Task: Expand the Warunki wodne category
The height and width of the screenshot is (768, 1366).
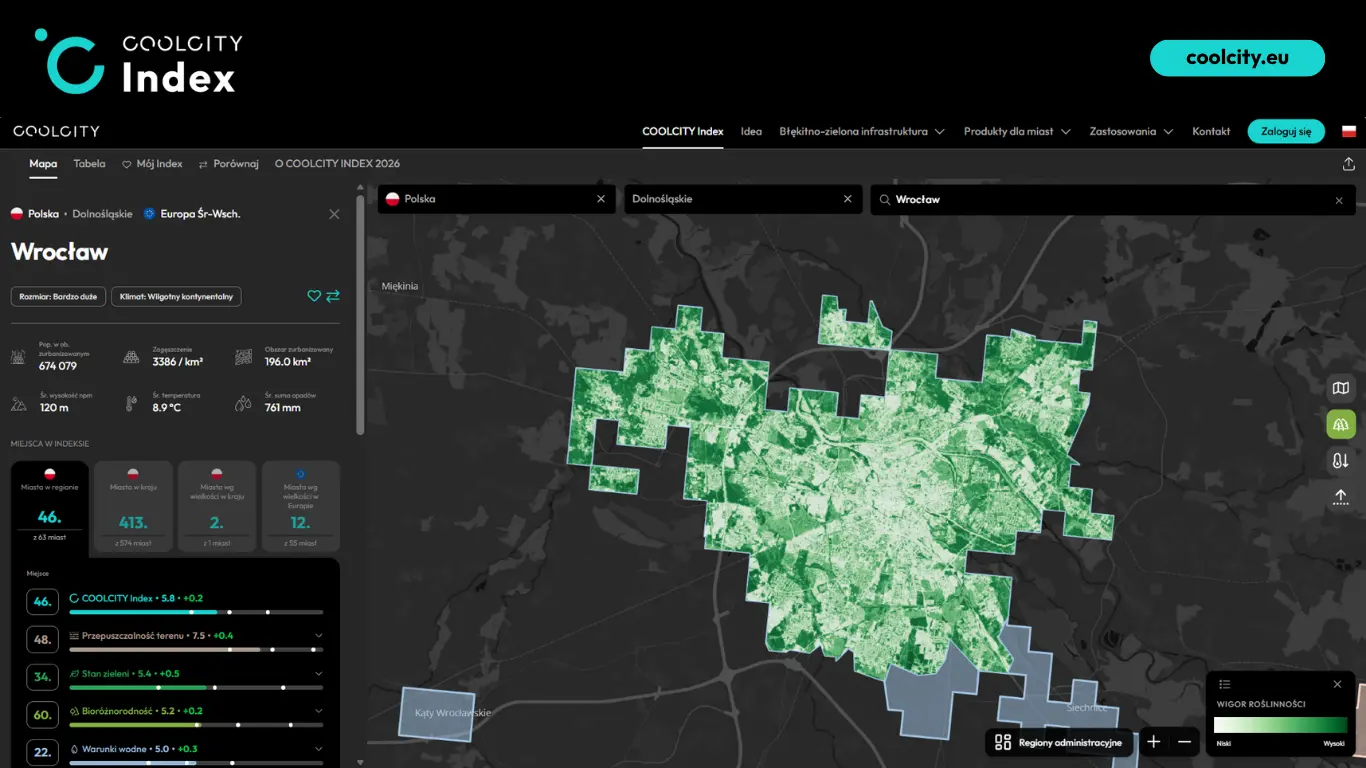Action: [x=319, y=748]
